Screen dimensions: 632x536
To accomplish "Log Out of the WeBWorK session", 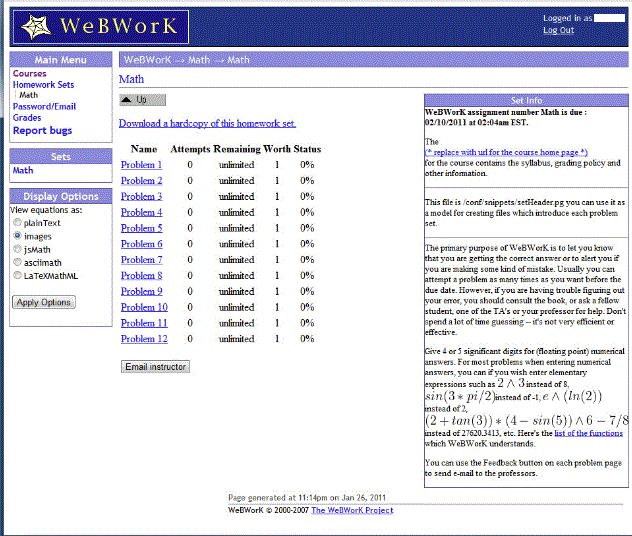I will 558,30.
